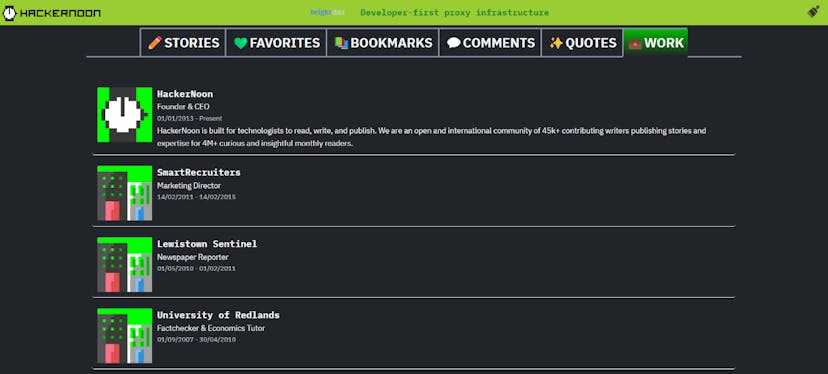Image resolution: width=828 pixels, height=374 pixels.
Task: Click the paintbrush theme icon in header
Action: click(813, 12)
